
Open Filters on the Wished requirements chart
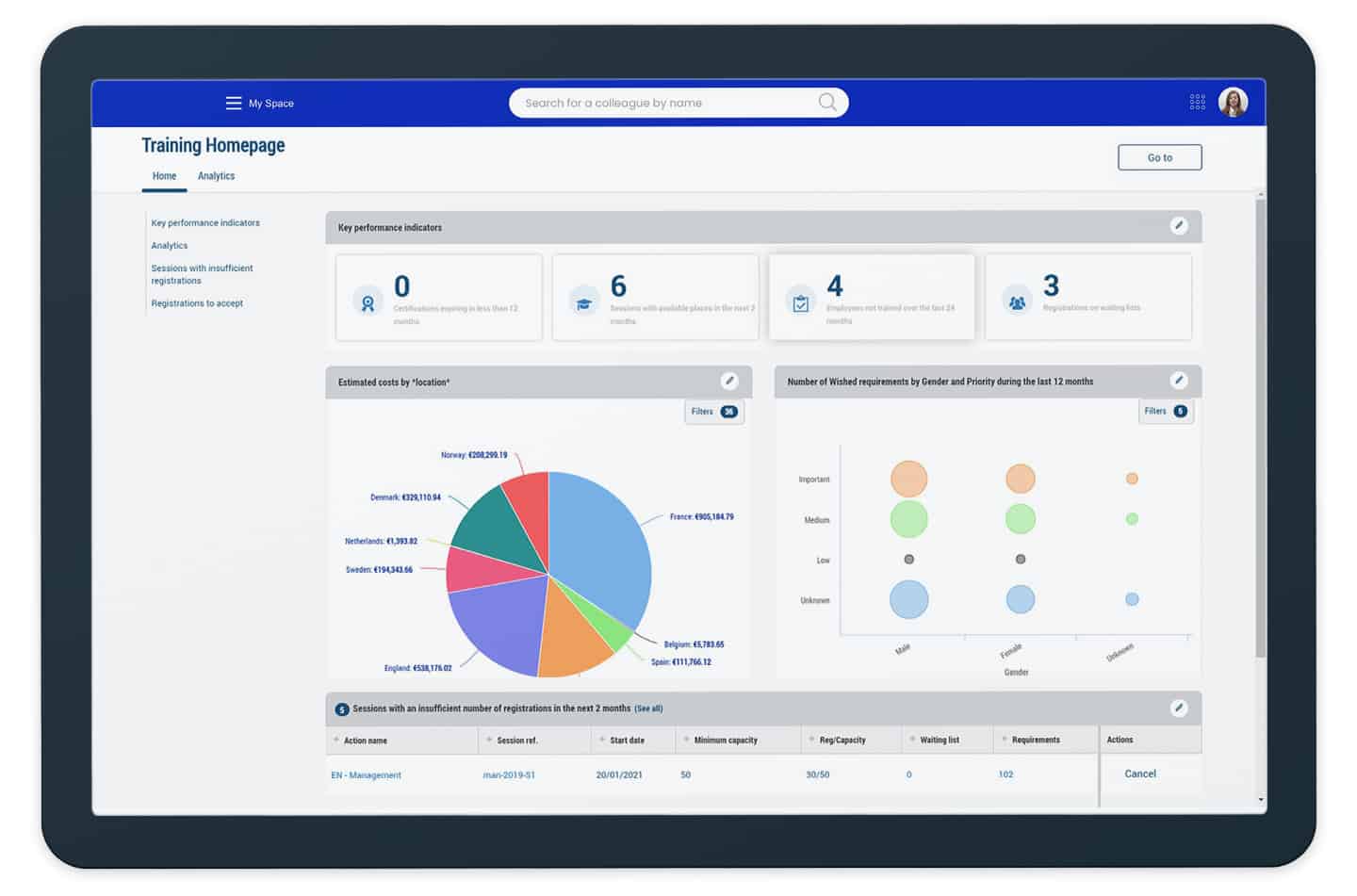(1165, 411)
